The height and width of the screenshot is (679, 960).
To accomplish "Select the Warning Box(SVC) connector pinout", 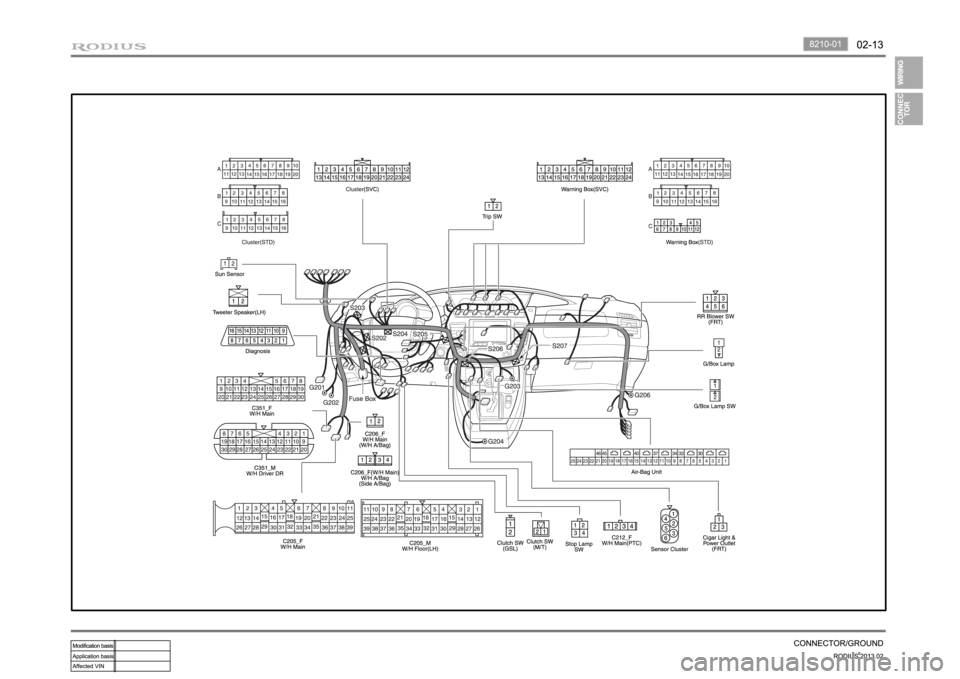I will coord(584,173).
